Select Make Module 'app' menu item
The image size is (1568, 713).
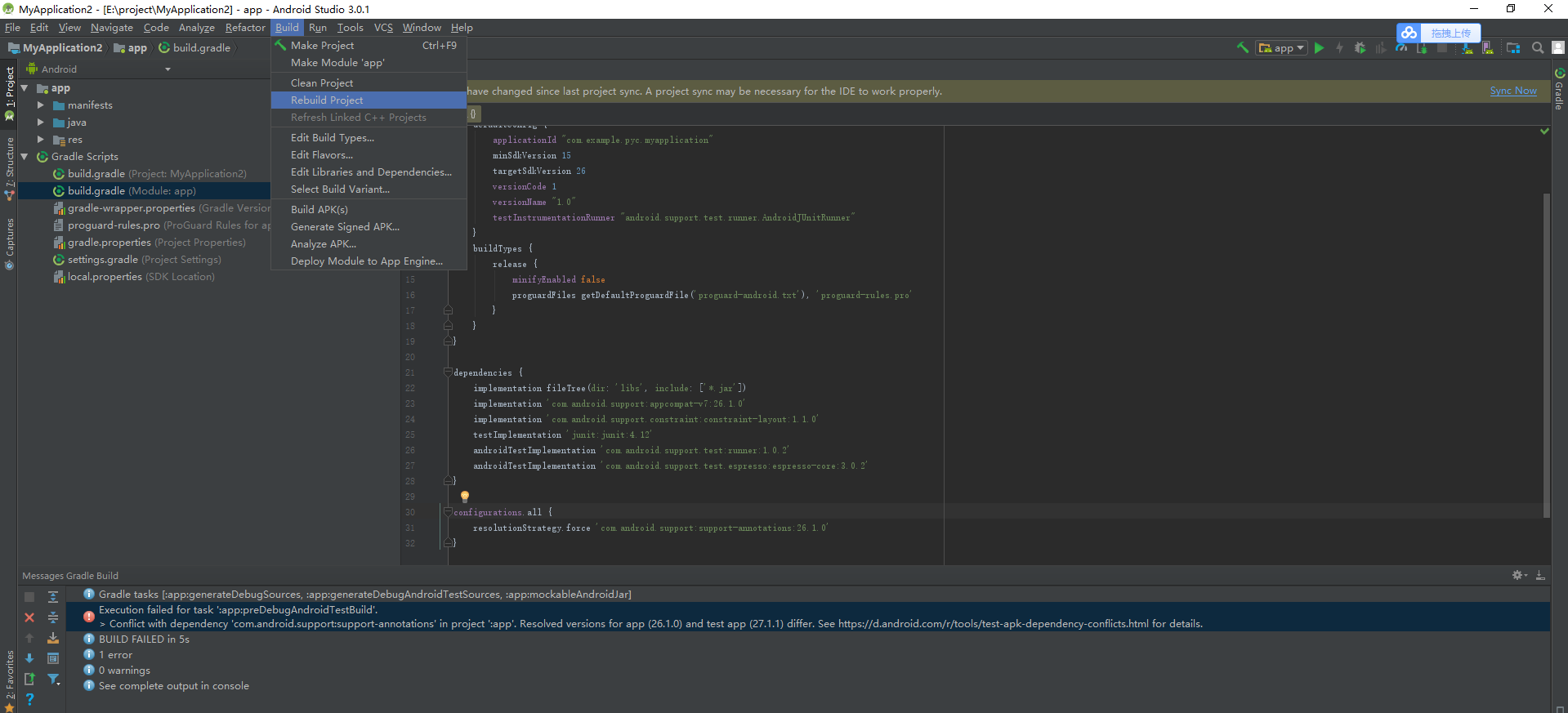(369, 63)
